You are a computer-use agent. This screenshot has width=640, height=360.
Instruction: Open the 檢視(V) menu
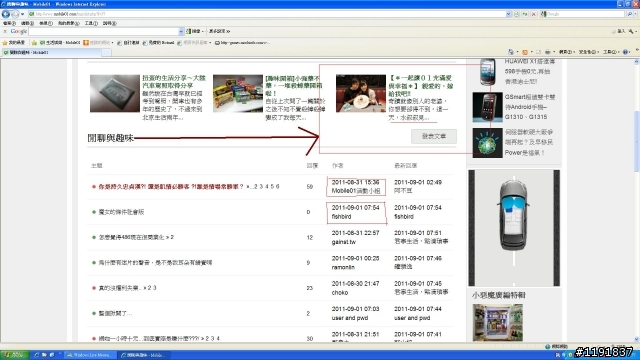click(x=45, y=23)
